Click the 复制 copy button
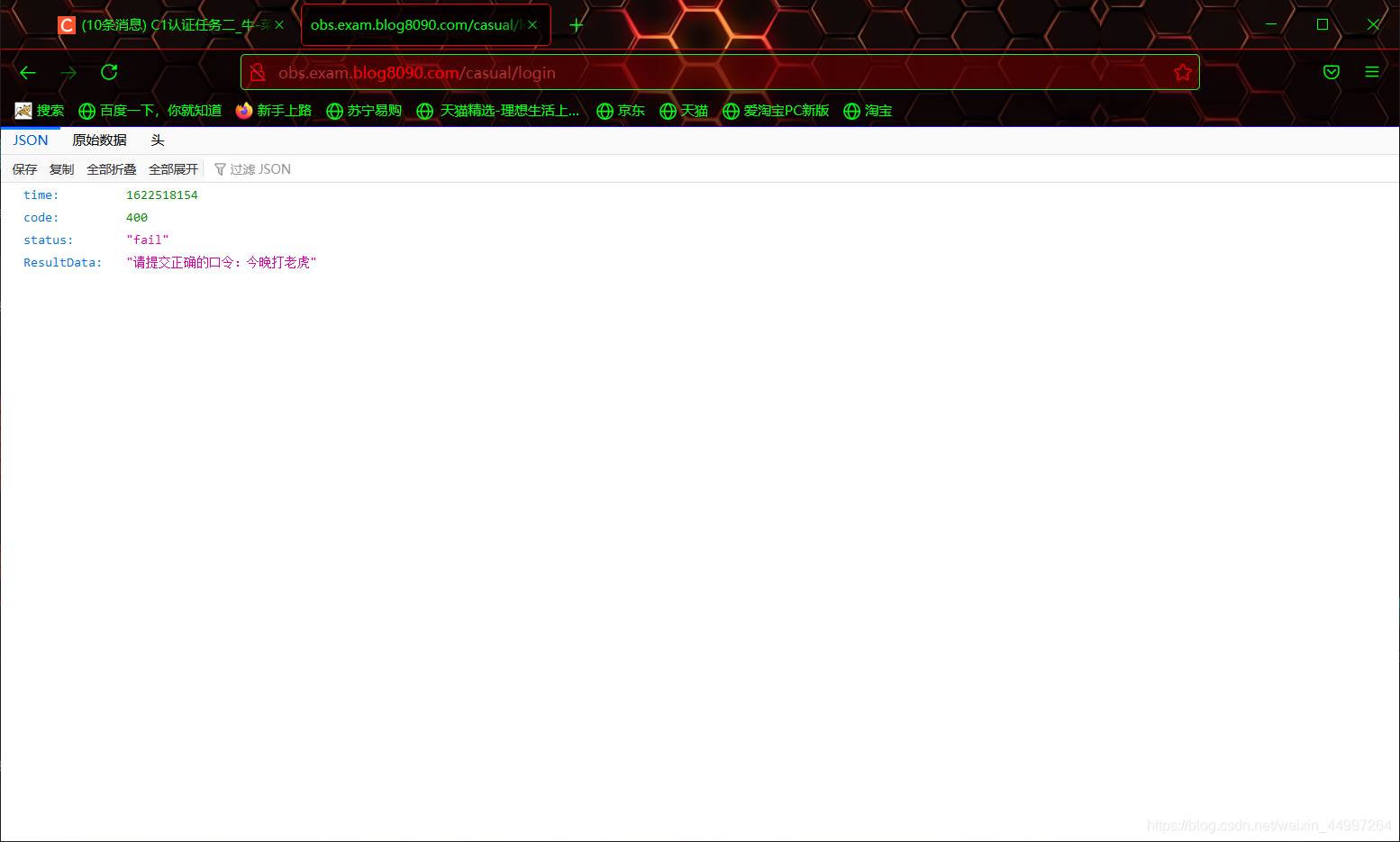This screenshot has height=842, width=1400. 62,169
